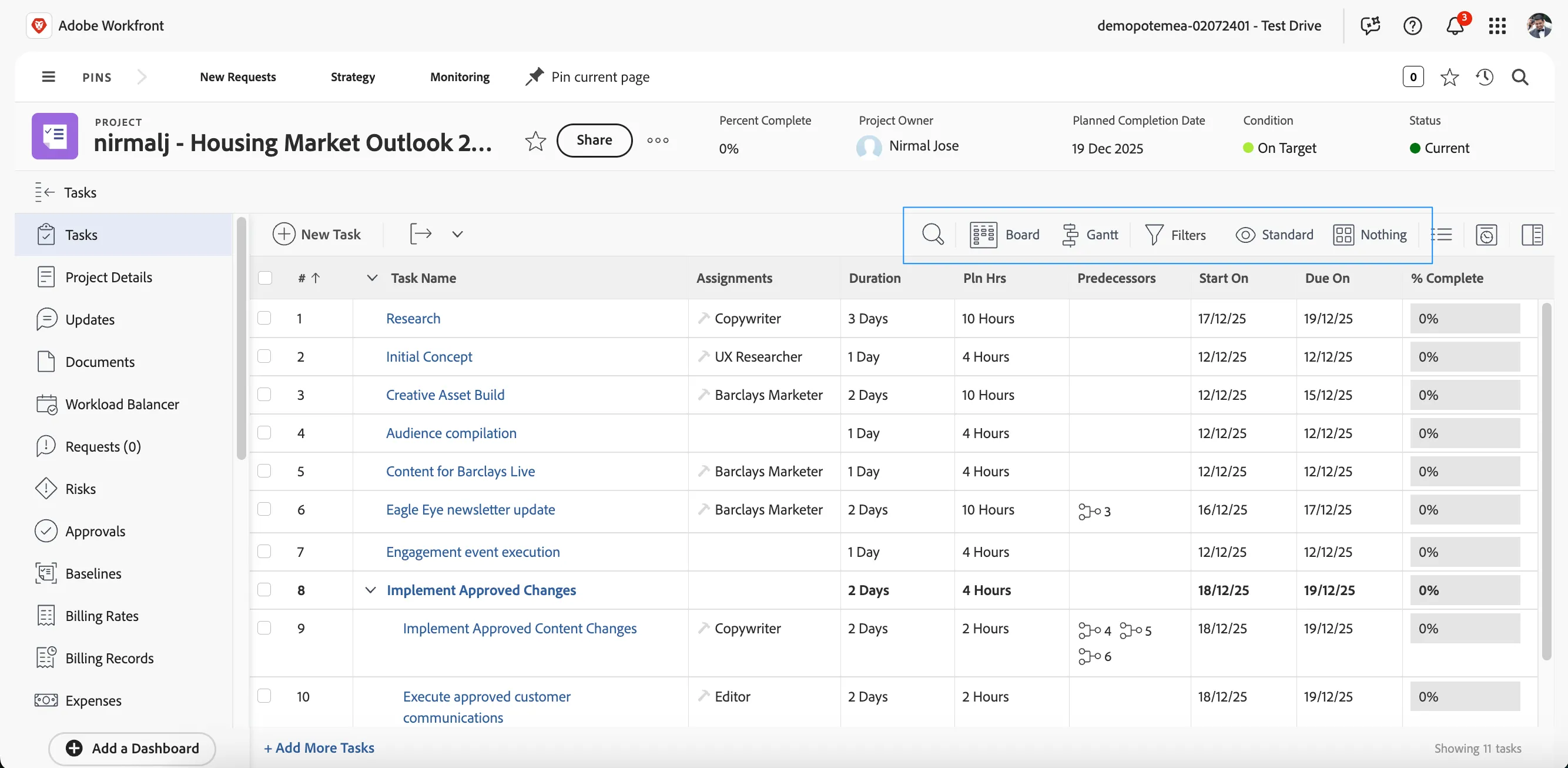1568x768 pixels.
Task: Collapse all tasks chevron in header
Action: 372,278
